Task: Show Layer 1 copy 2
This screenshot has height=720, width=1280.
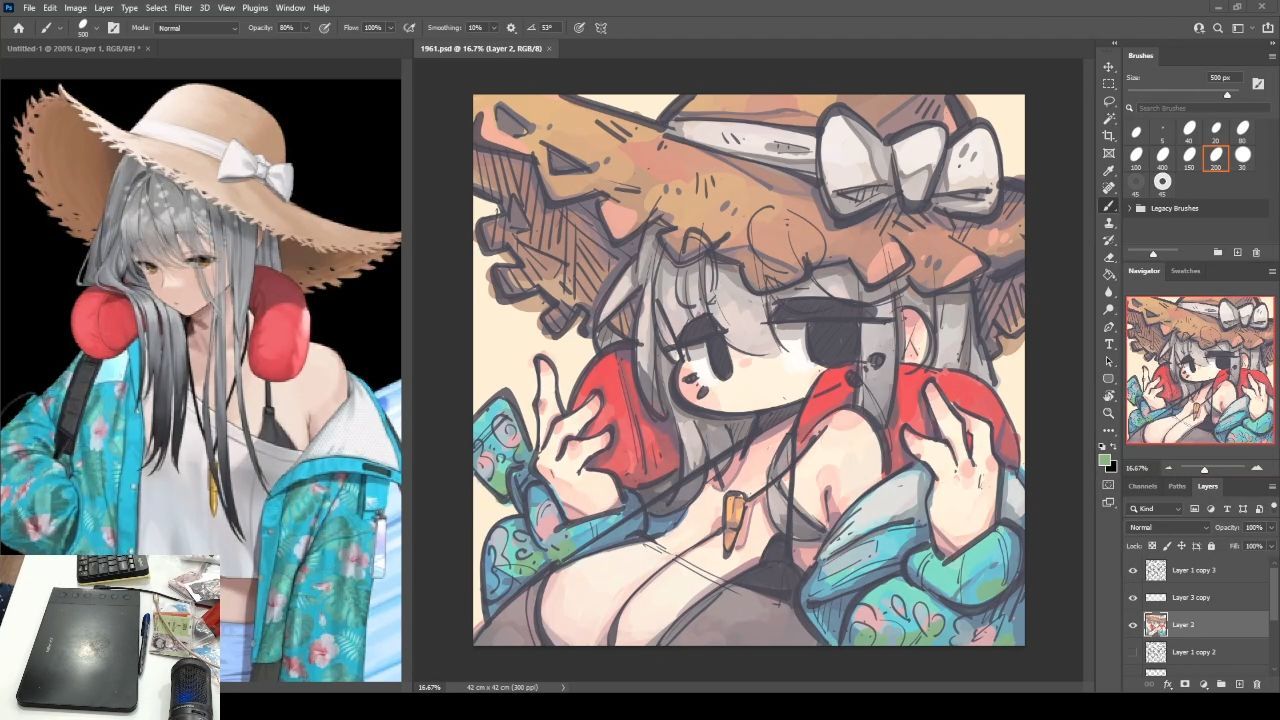Action: coord(1133,653)
